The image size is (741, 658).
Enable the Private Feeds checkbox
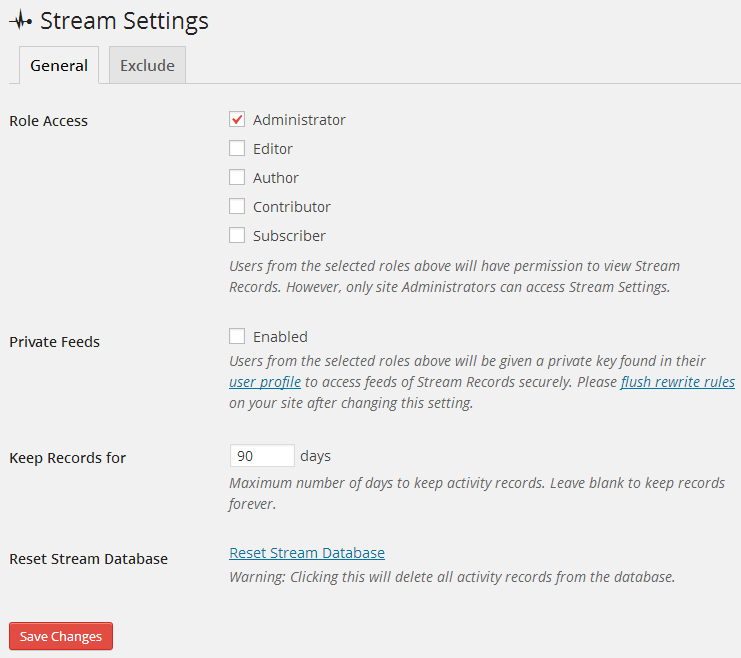pyautogui.click(x=237, y=336)
